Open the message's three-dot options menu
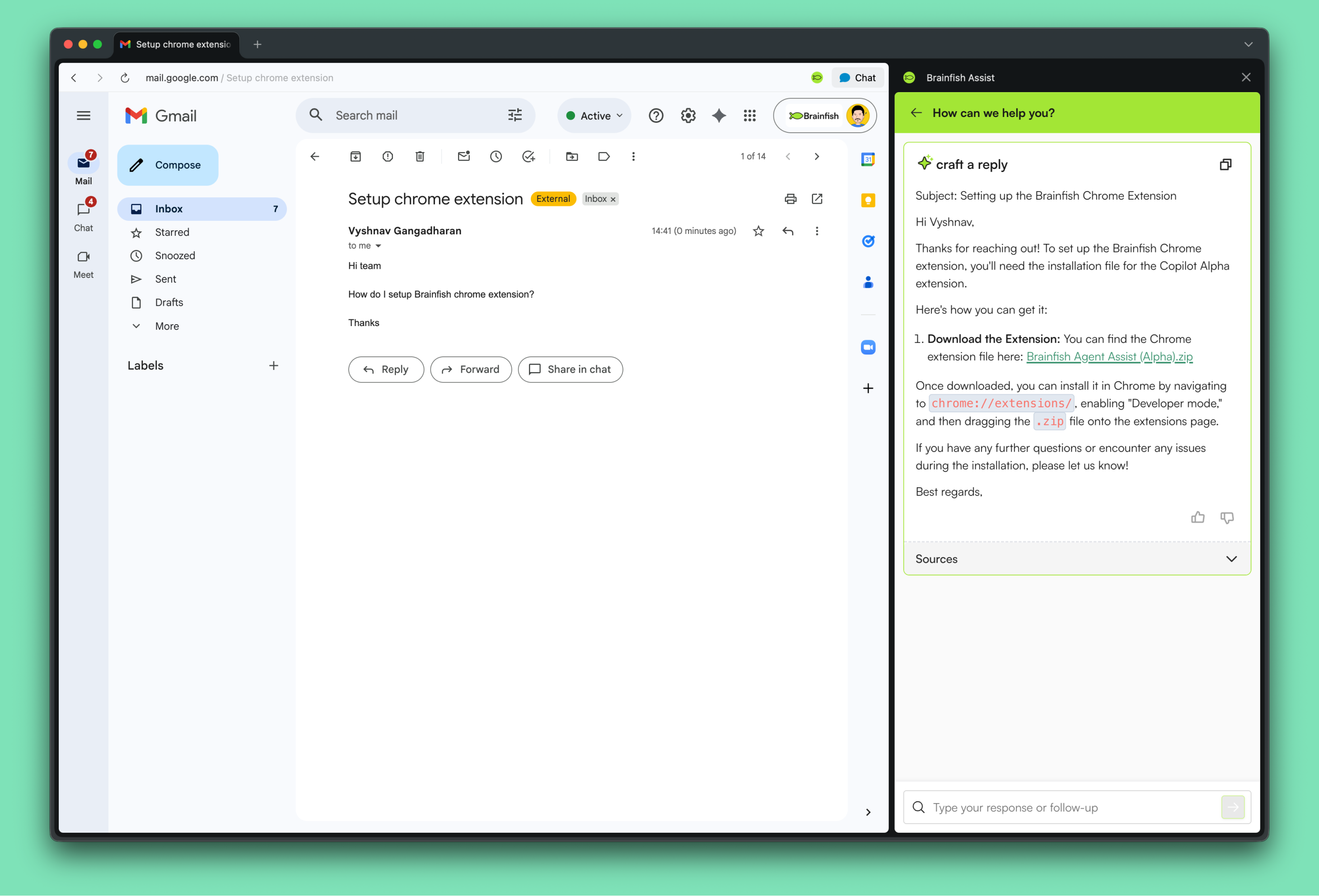The image size is (1319, 896). coord(817,231)
